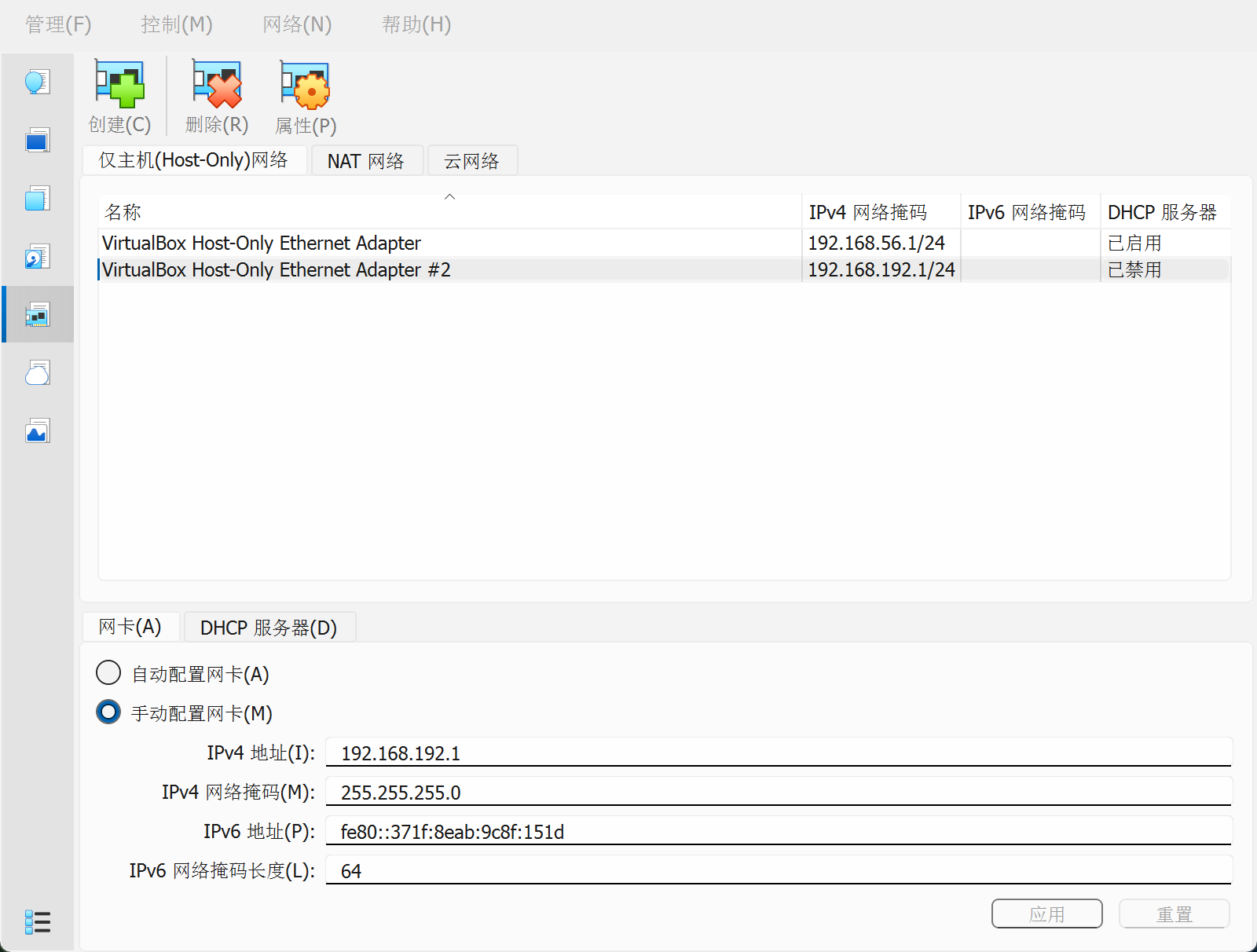Click the IPv6 地址(P) input field
The image size is (1257, 952).
[779, 831]
